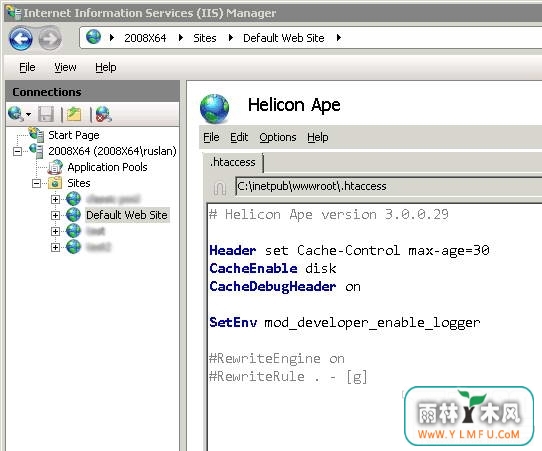This screenshot has width=542, height=451.
Task: Open the Helicon Ape Edit menu
Action: pos(239,137)
